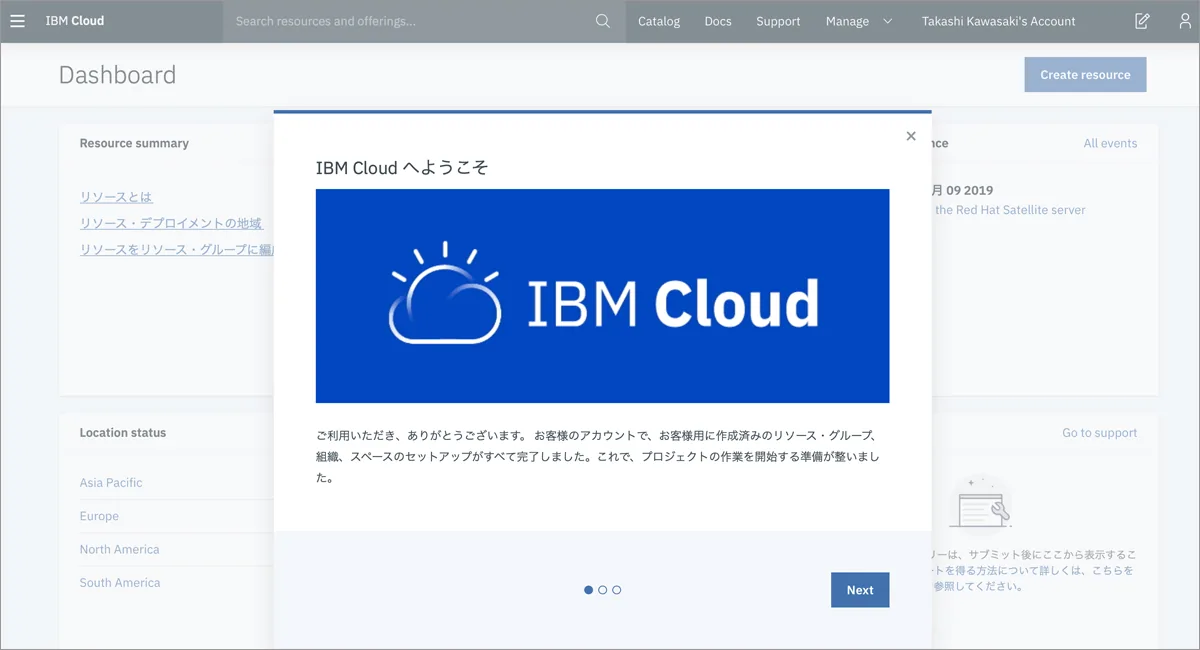Open the リソースをリソース・グループに link

tap(177, 250)
